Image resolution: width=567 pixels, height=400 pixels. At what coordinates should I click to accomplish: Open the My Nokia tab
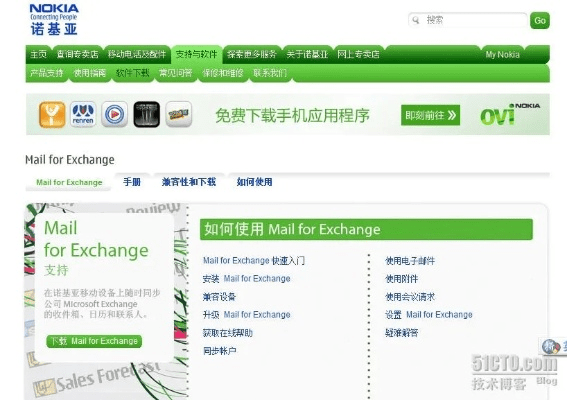(x=502, y=55)
